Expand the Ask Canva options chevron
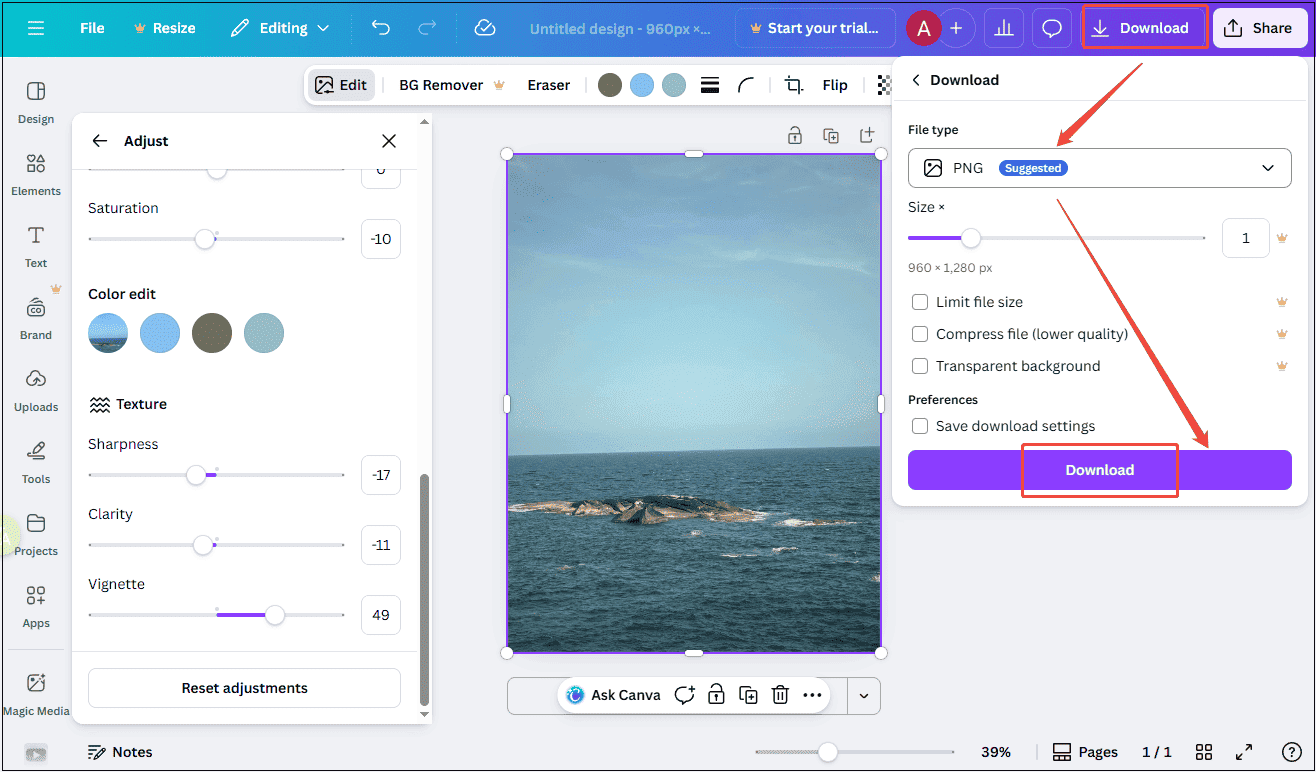This screenshot has width=1316, height=772. tap(863, 695)
